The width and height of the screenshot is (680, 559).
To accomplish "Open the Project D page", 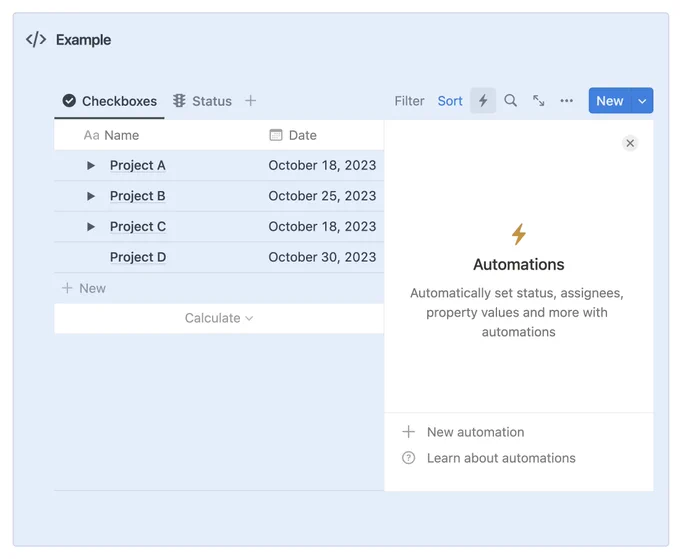I will (138, 257).
